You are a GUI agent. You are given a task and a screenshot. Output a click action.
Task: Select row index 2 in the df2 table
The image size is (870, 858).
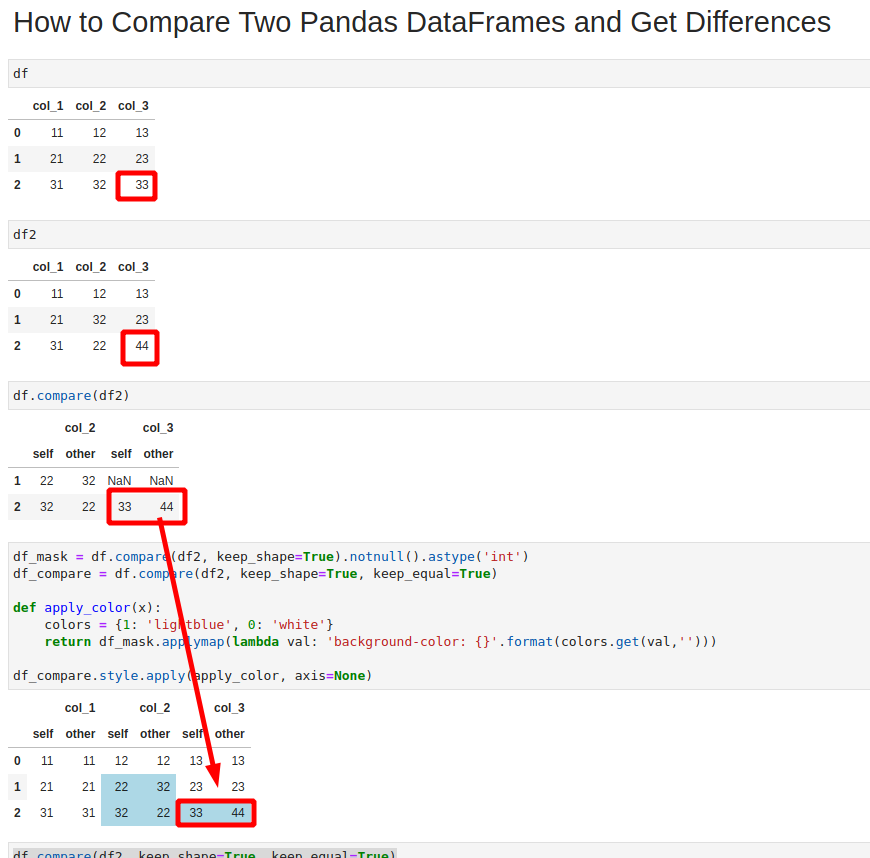point(17,345)
